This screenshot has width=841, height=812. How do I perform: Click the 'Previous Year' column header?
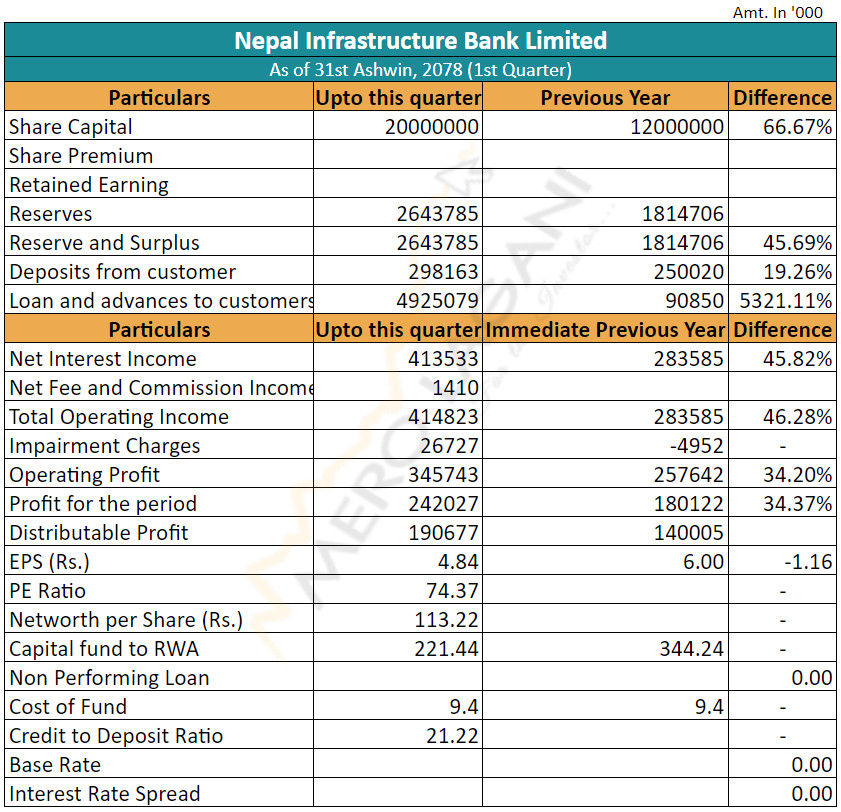click(x=605, y=98)
